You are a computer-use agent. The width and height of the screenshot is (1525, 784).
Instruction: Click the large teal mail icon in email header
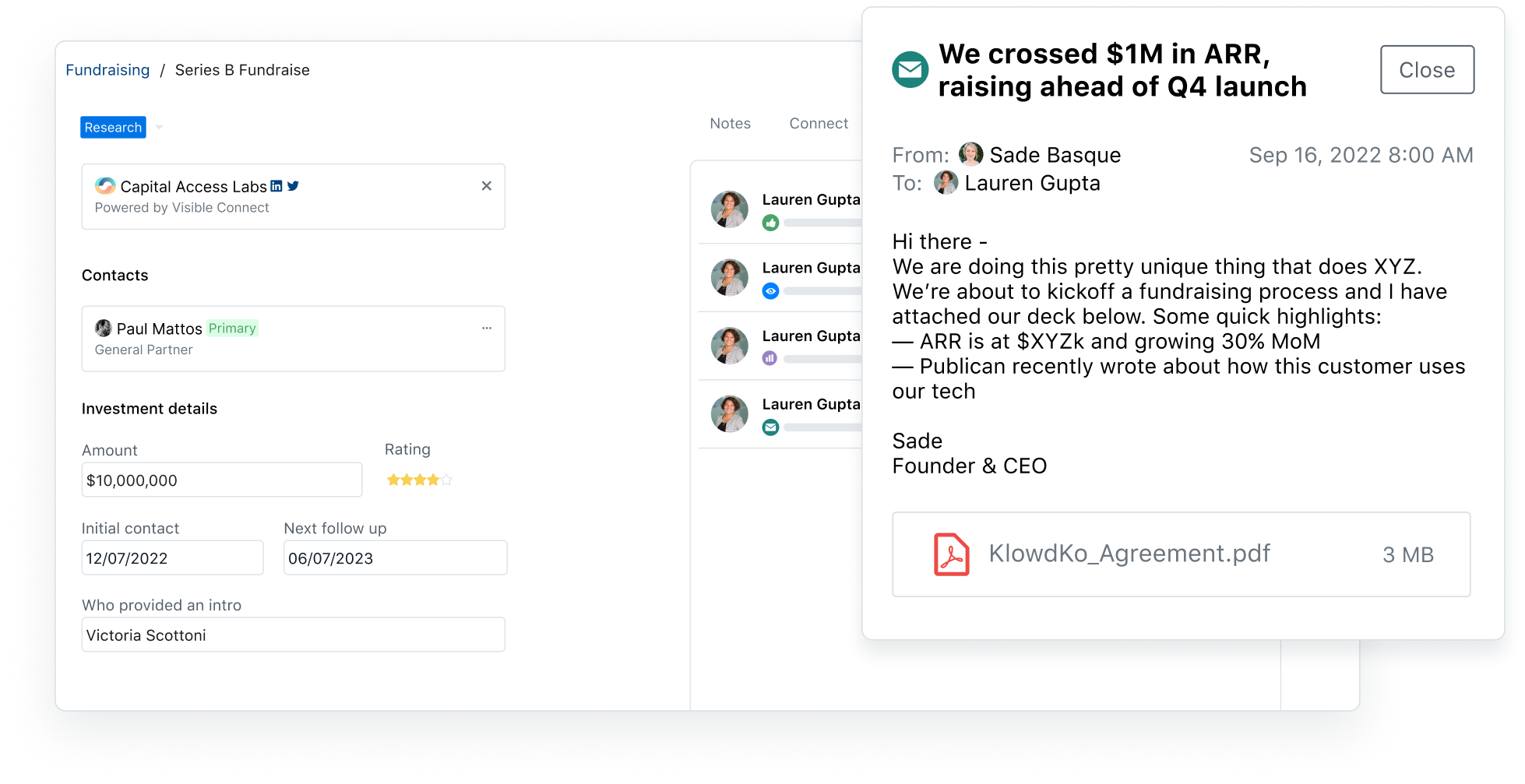[910, 70]
